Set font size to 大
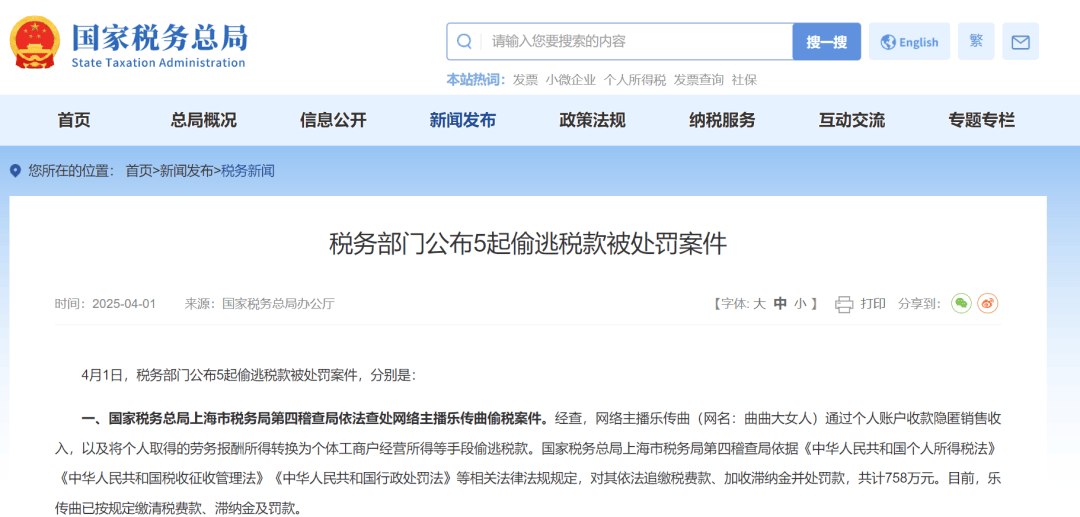The height and width of the screenshot is (517, 1080). (x=760, y=304)
